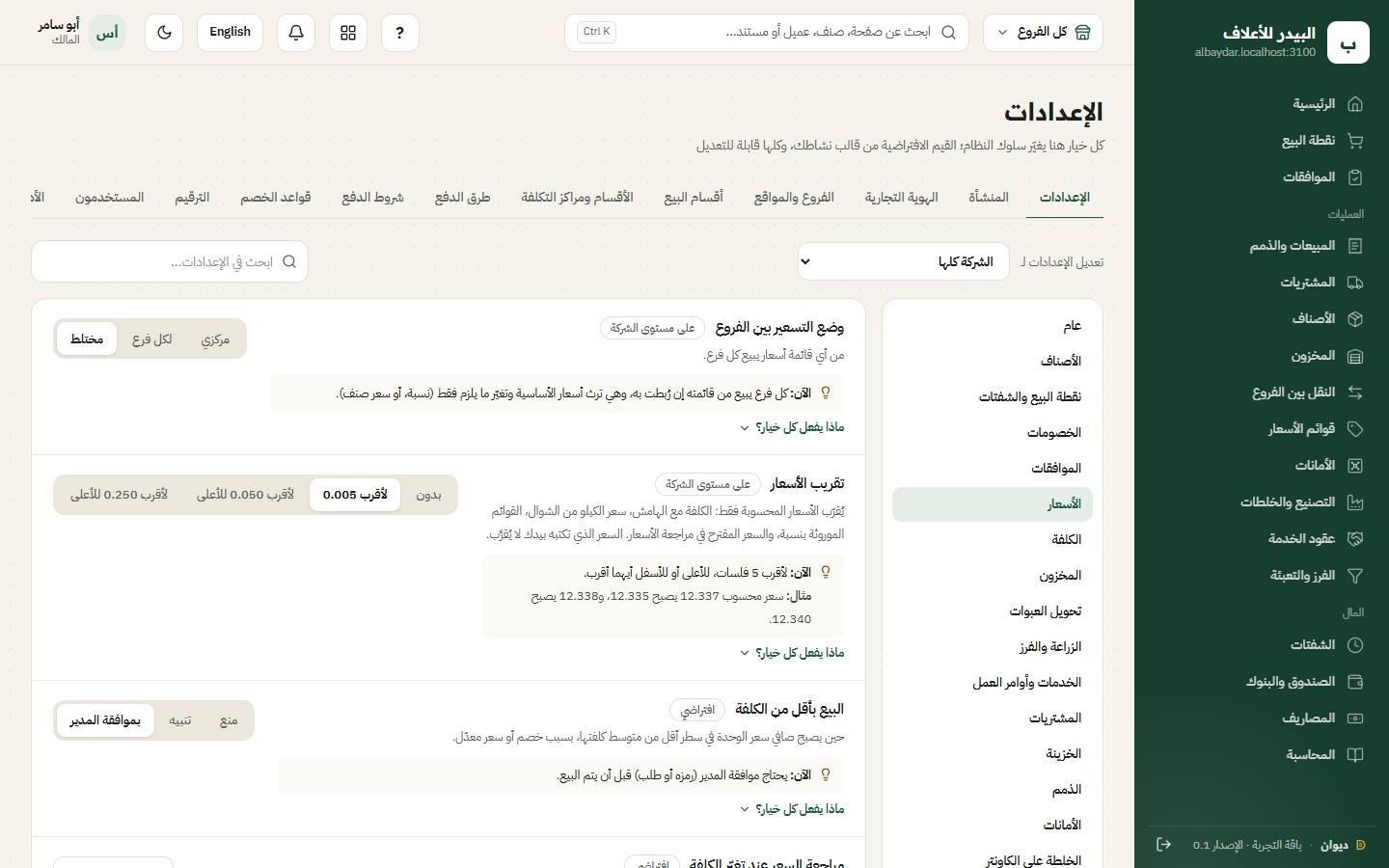The image size is (1389, 868).
Task: Open the كل الفروع branch dropdown
Action: 1043,33
